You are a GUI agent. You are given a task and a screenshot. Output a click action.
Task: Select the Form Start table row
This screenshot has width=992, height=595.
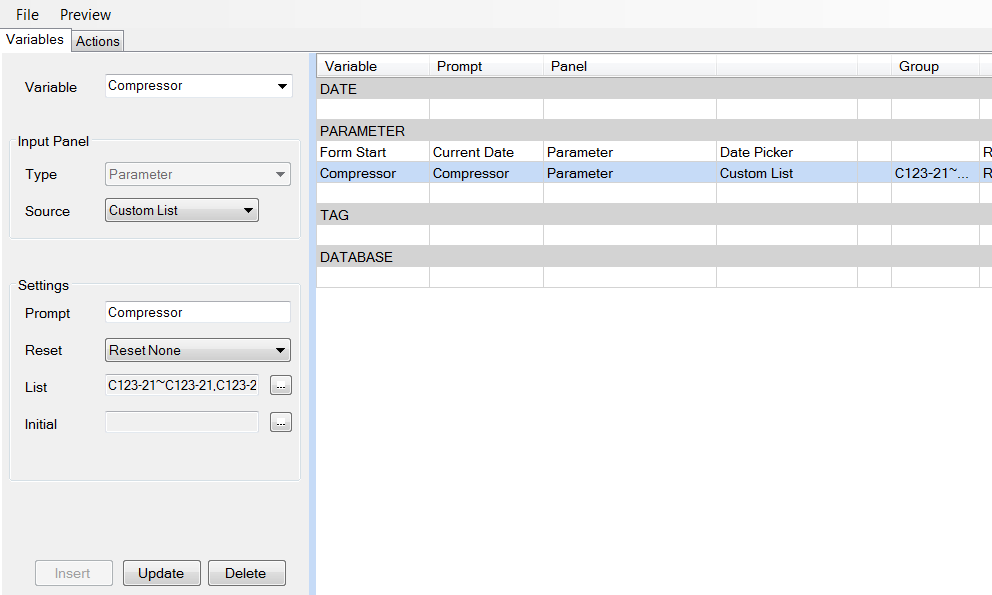point(654,152)
